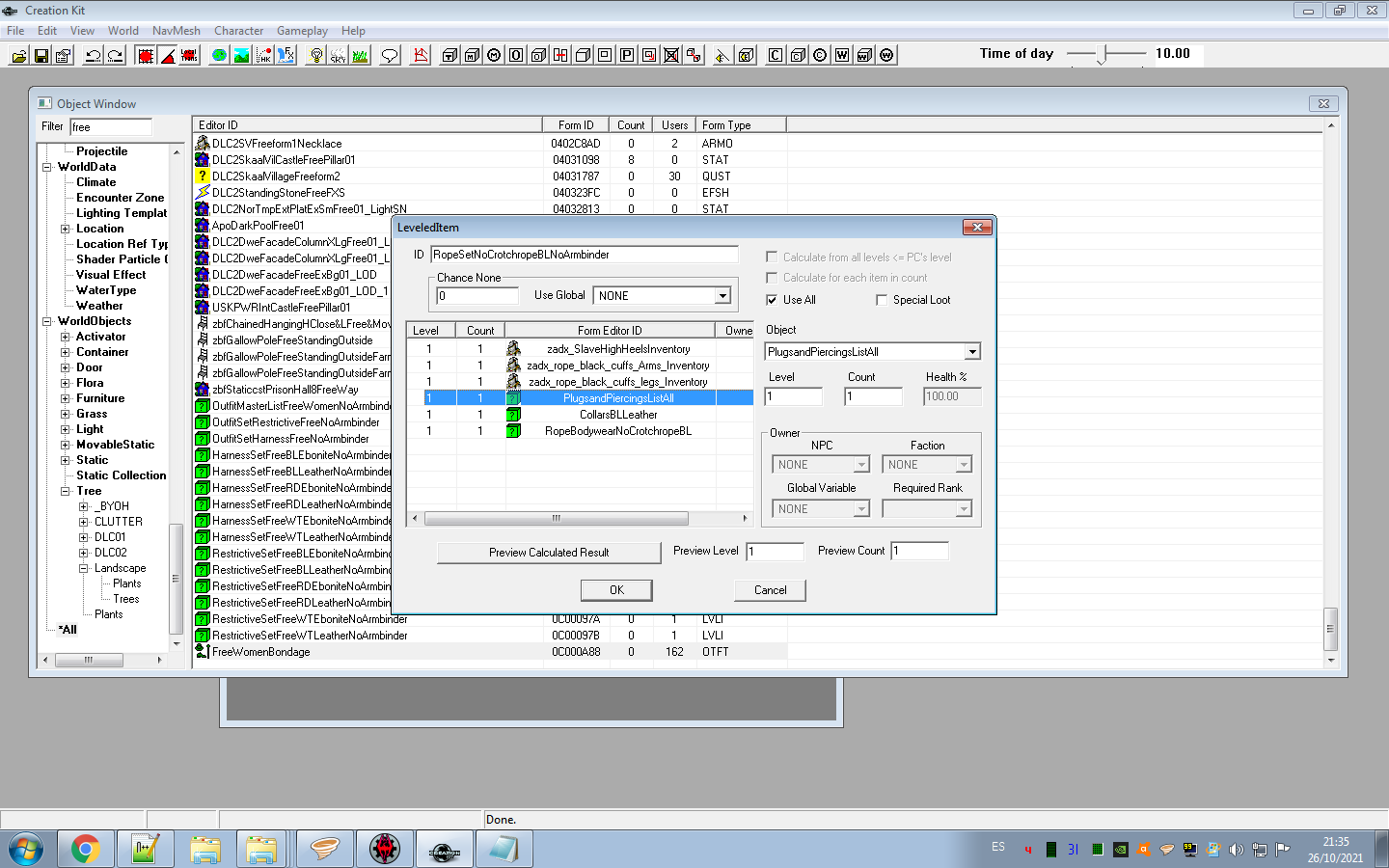Open the File menu
Viewport: 1389px width, 868px height.
coord(15,31)
